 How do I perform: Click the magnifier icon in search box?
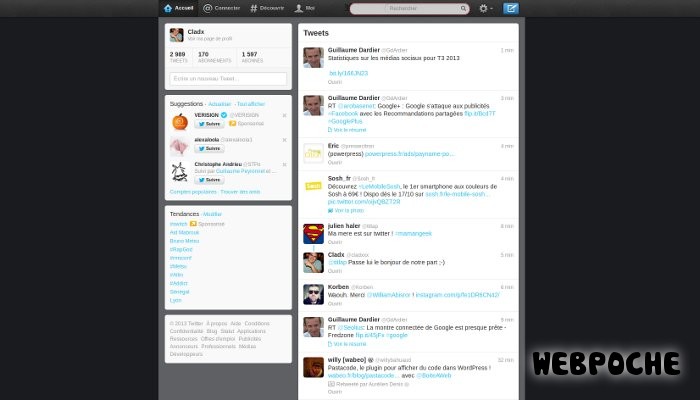pyautogui.click(x=463, y=8)
